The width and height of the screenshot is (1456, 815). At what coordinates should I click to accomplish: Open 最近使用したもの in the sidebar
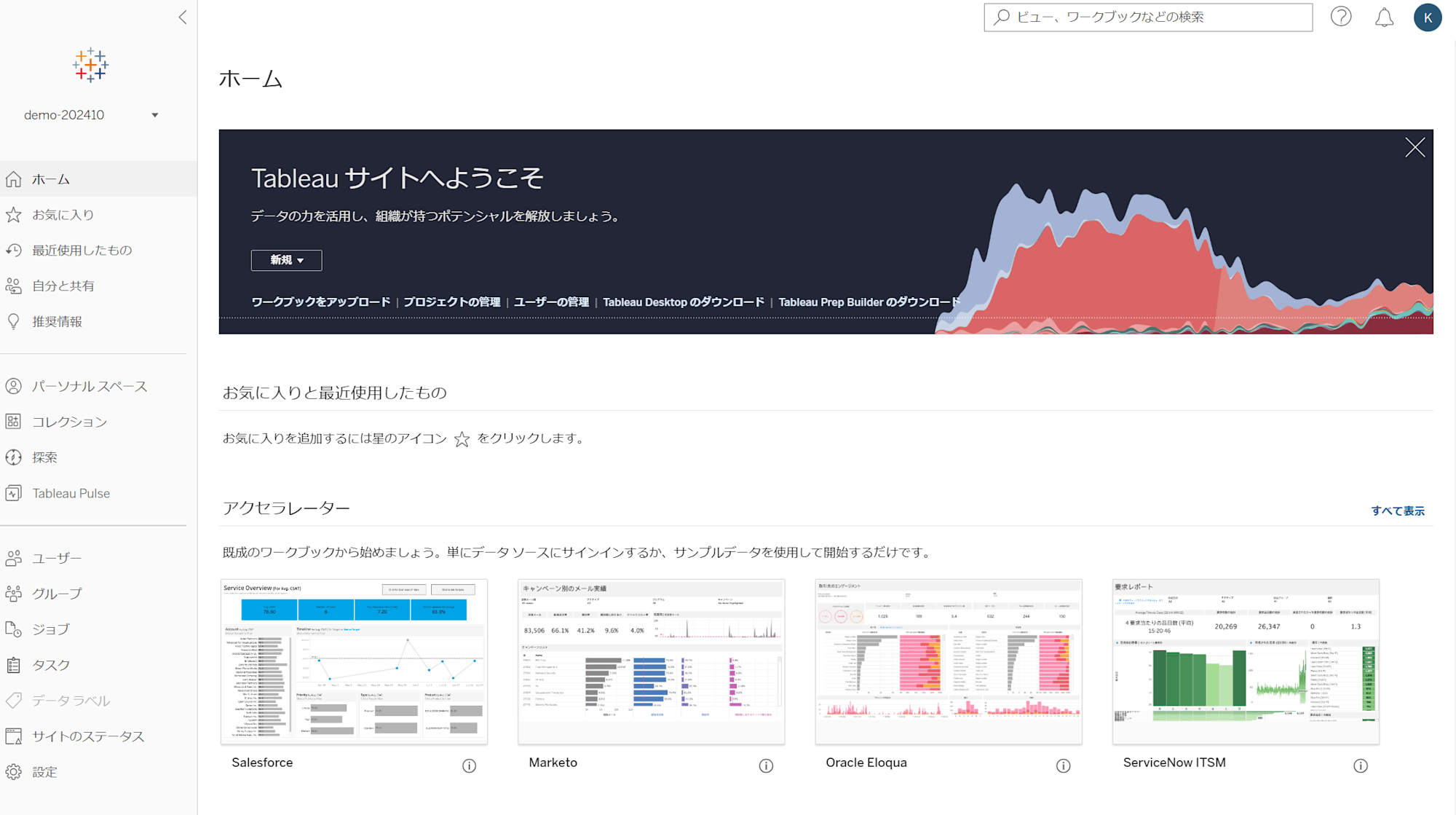[82, 251]
